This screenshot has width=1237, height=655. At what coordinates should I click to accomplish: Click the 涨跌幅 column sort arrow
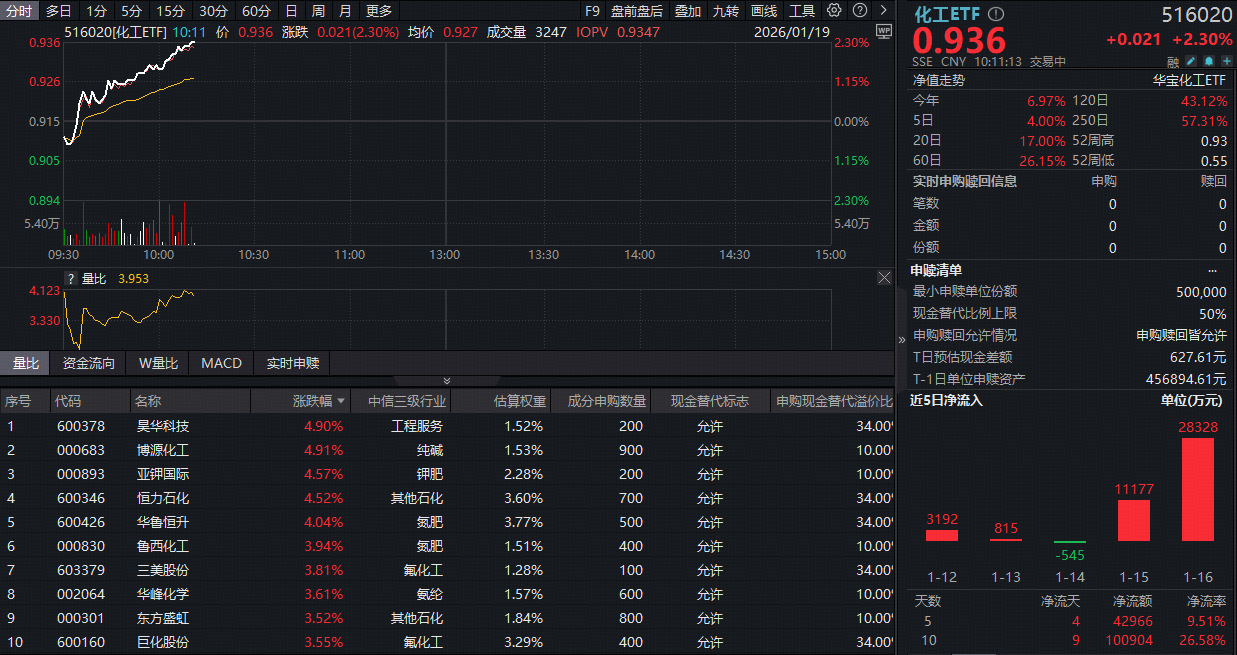coord(339,400)
